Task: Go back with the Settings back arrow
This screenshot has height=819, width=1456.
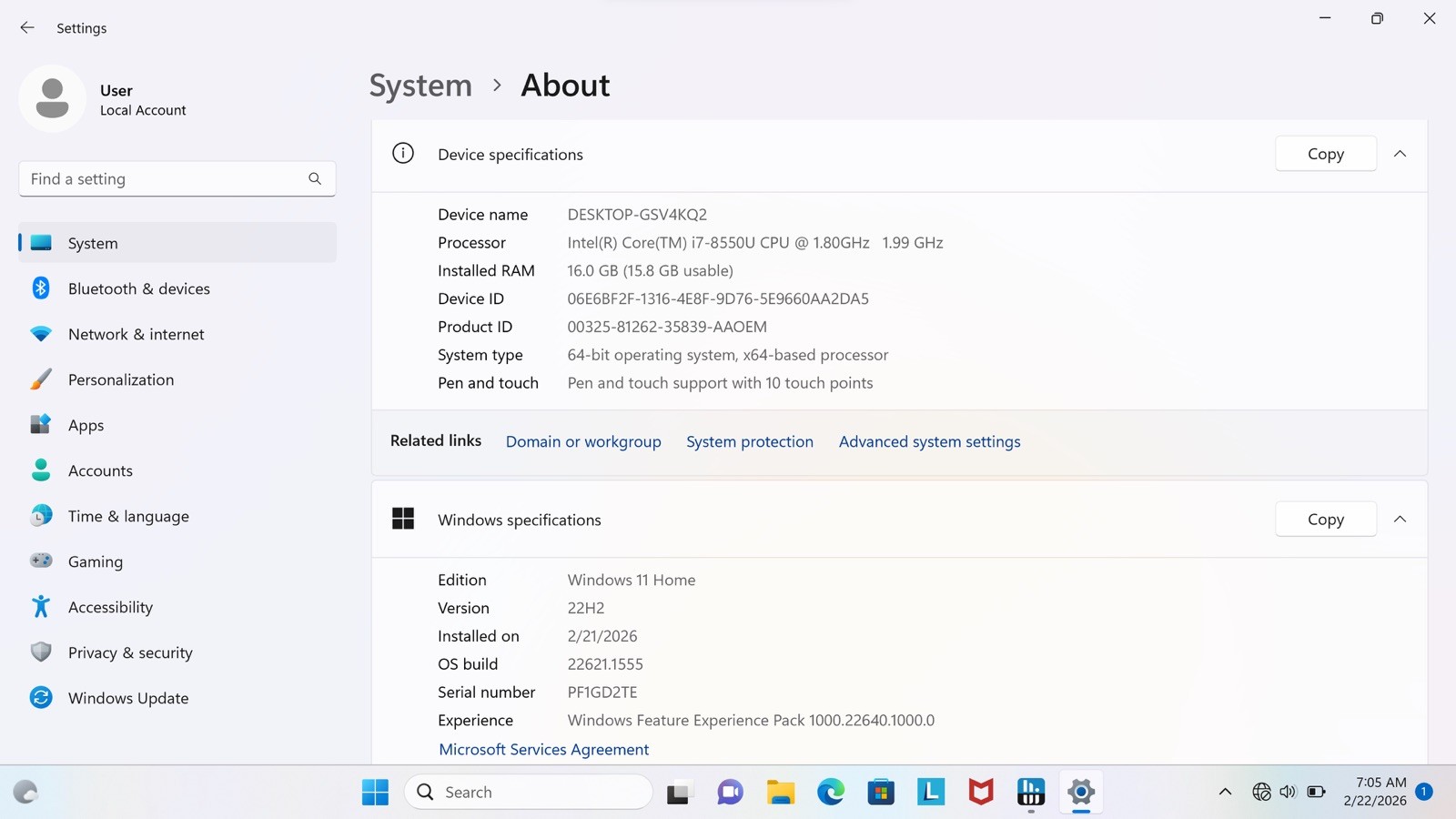Action: tap(27, 27)
